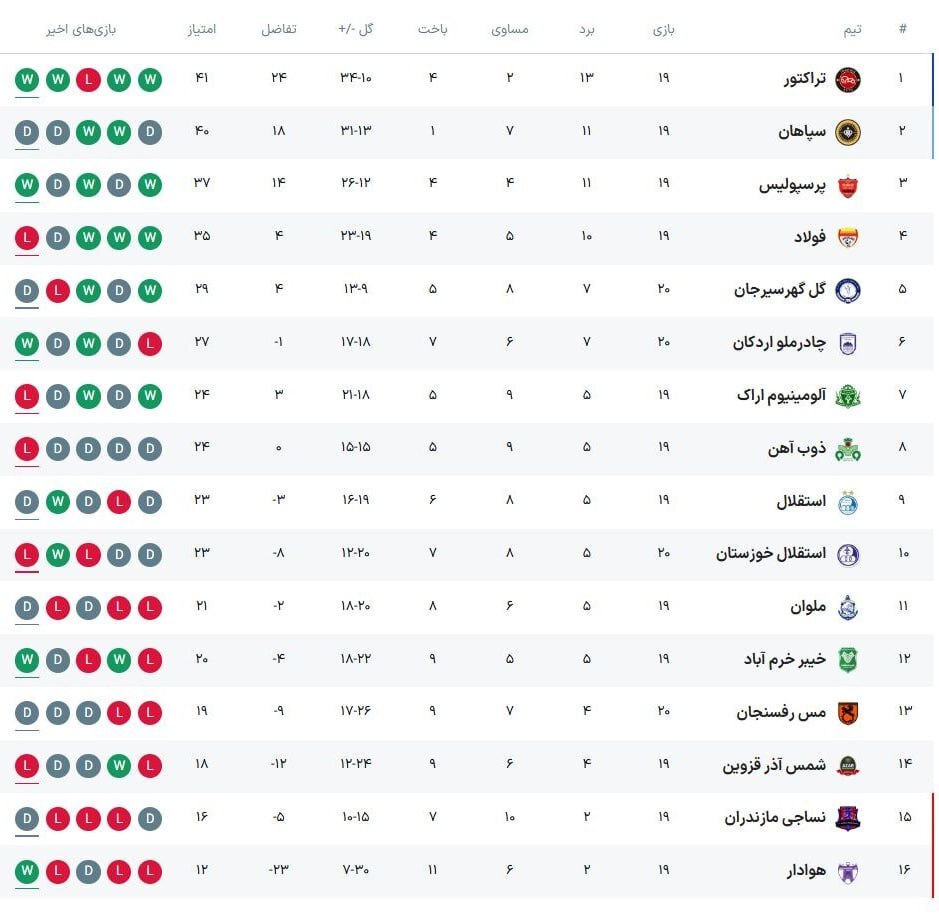Screen dimensions: 939x917
Task: Click the Tractor (تراکتور) team logo
Action: [x=847, y=79]
